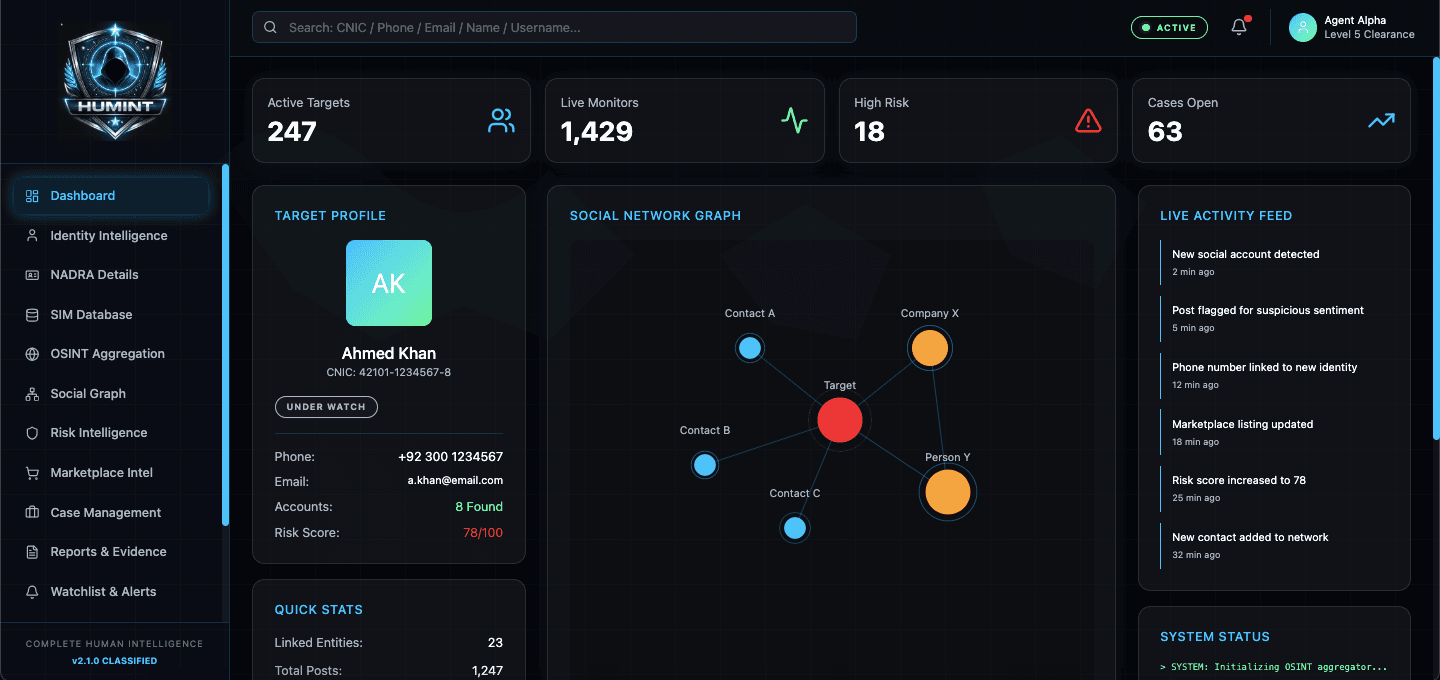The height and width of the screenshot is (680, 1440).
Task: Open the Active Targets 247 card
Action: (x=391, y=120)
